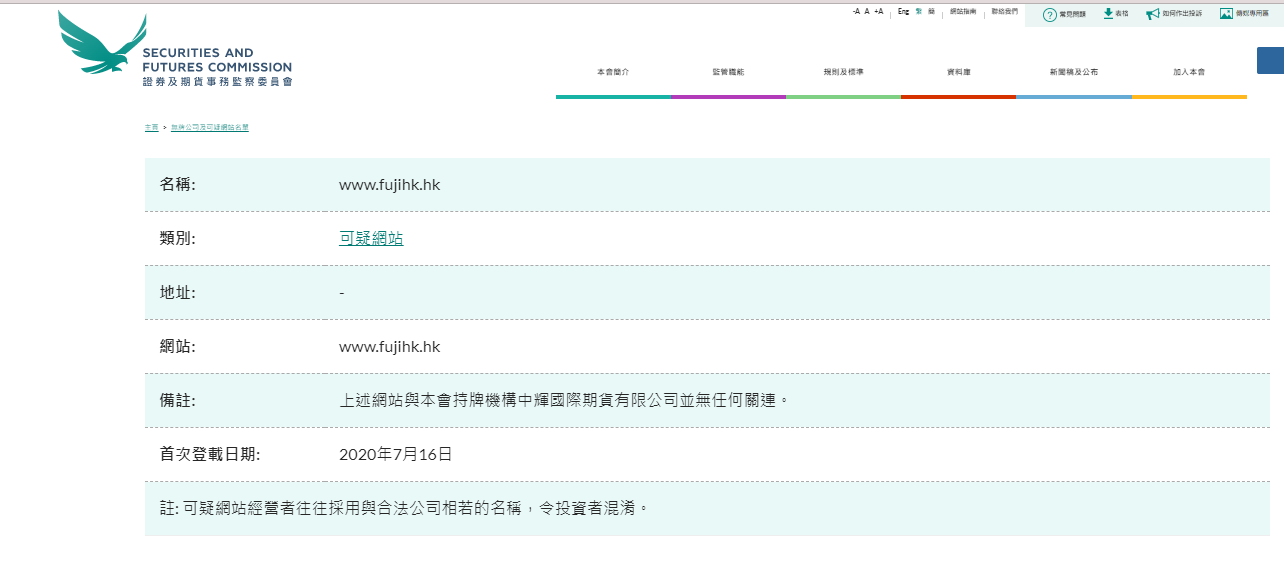1284x564 pixels.
Task: Expand the 資料庫 menu
Action: (958, 73)
